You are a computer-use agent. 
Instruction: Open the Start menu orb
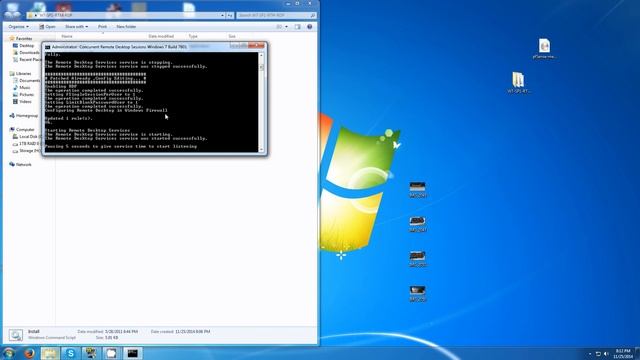point(8,353)
